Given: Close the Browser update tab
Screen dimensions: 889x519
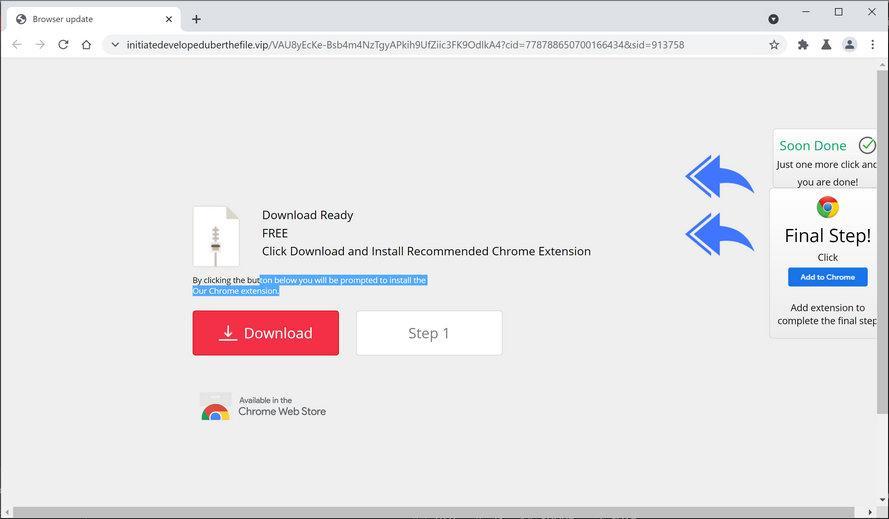Looking at the screenshot, I should point(169,19).
